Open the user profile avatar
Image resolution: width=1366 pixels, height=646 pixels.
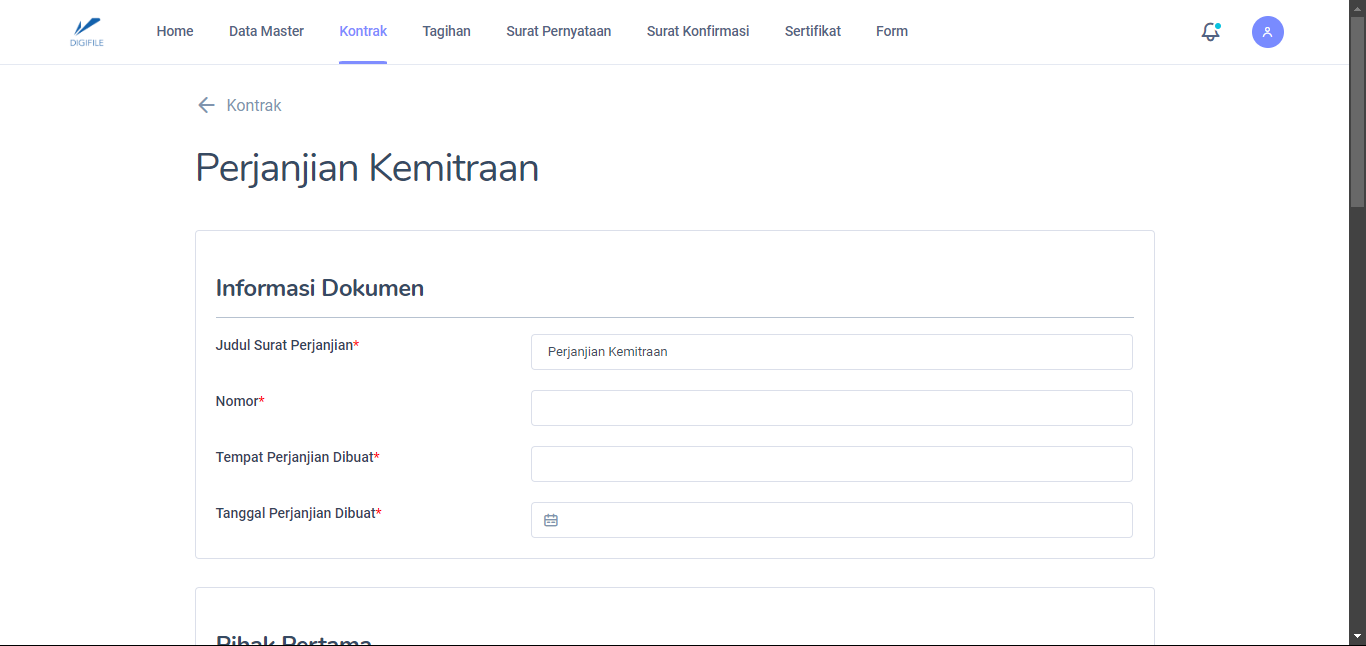[1267, 32]
